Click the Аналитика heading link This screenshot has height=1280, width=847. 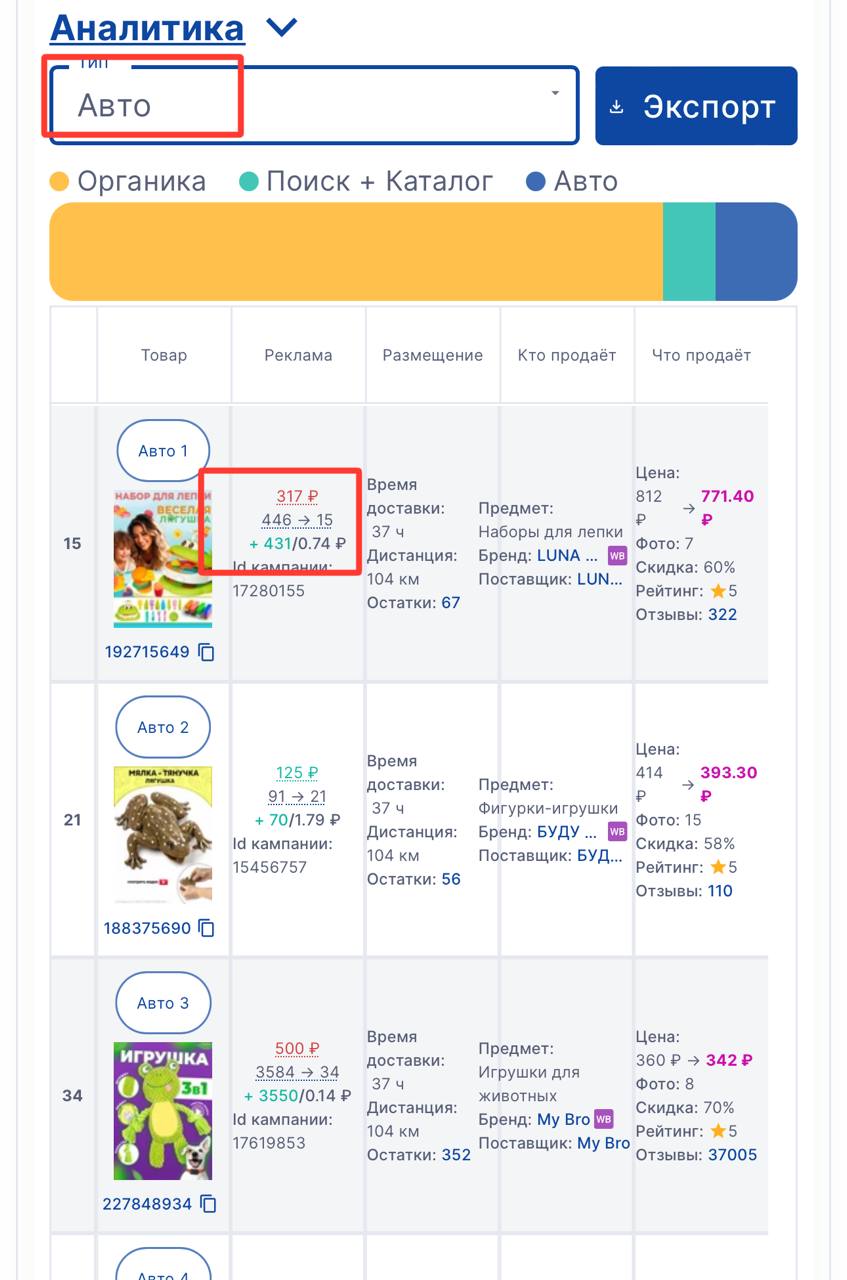click(x=147, y=28)
